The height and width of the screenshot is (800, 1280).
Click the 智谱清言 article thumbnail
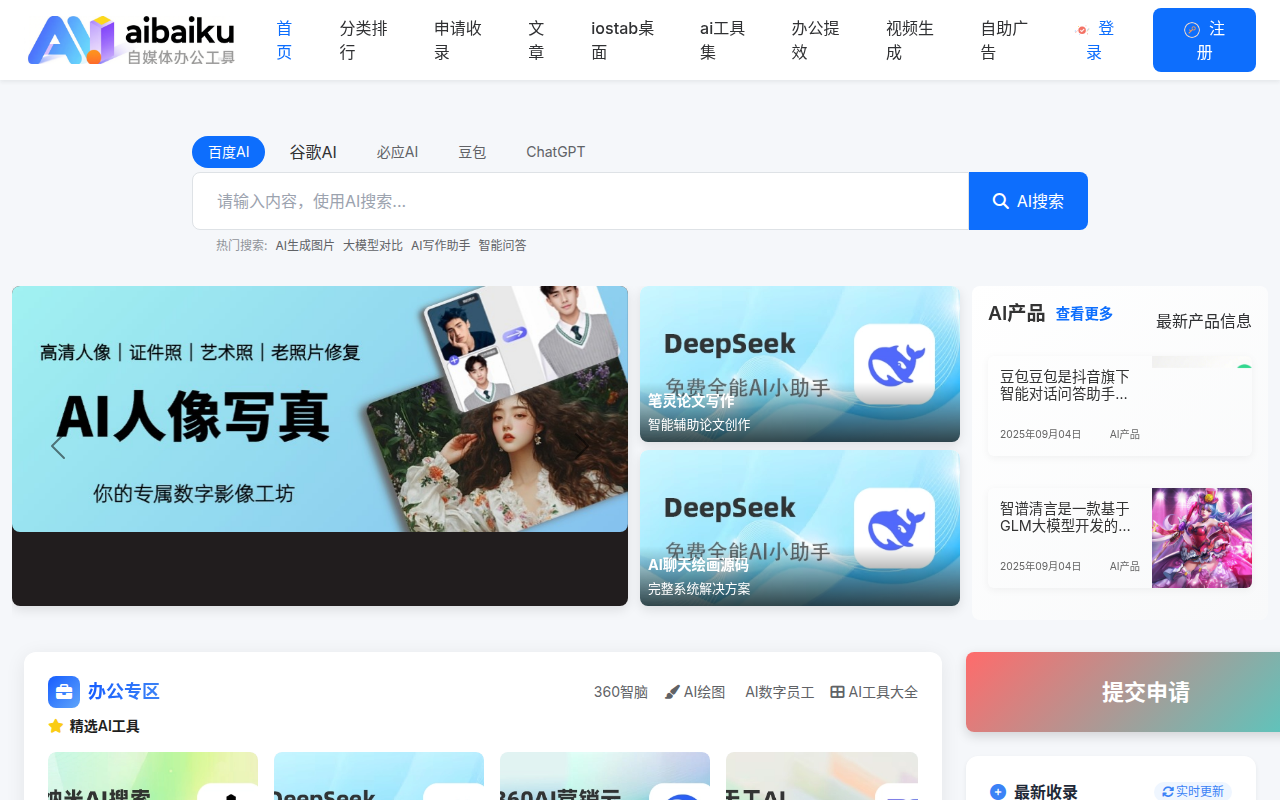click(1202, 538)
